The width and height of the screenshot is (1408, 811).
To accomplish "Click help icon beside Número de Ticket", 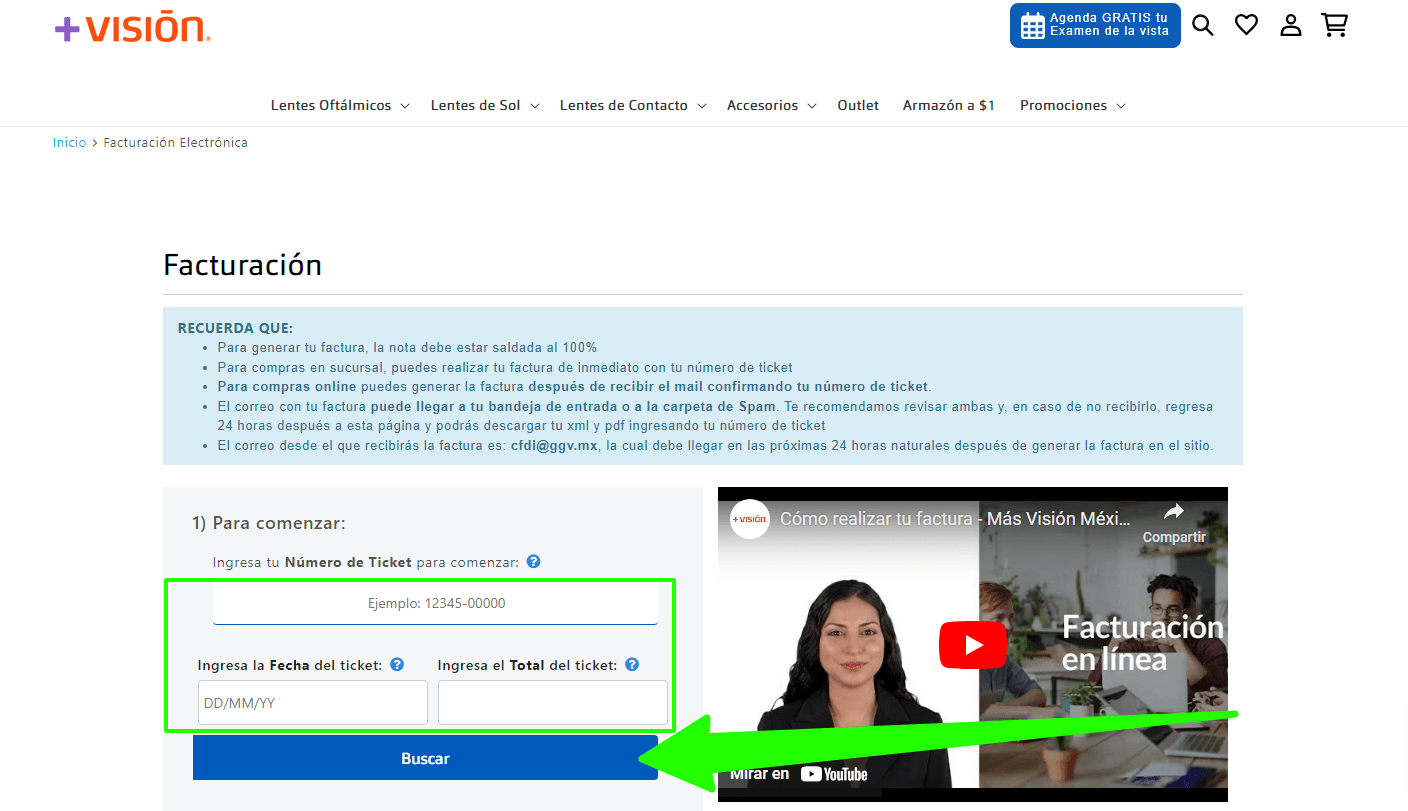I will click(534, 562).
